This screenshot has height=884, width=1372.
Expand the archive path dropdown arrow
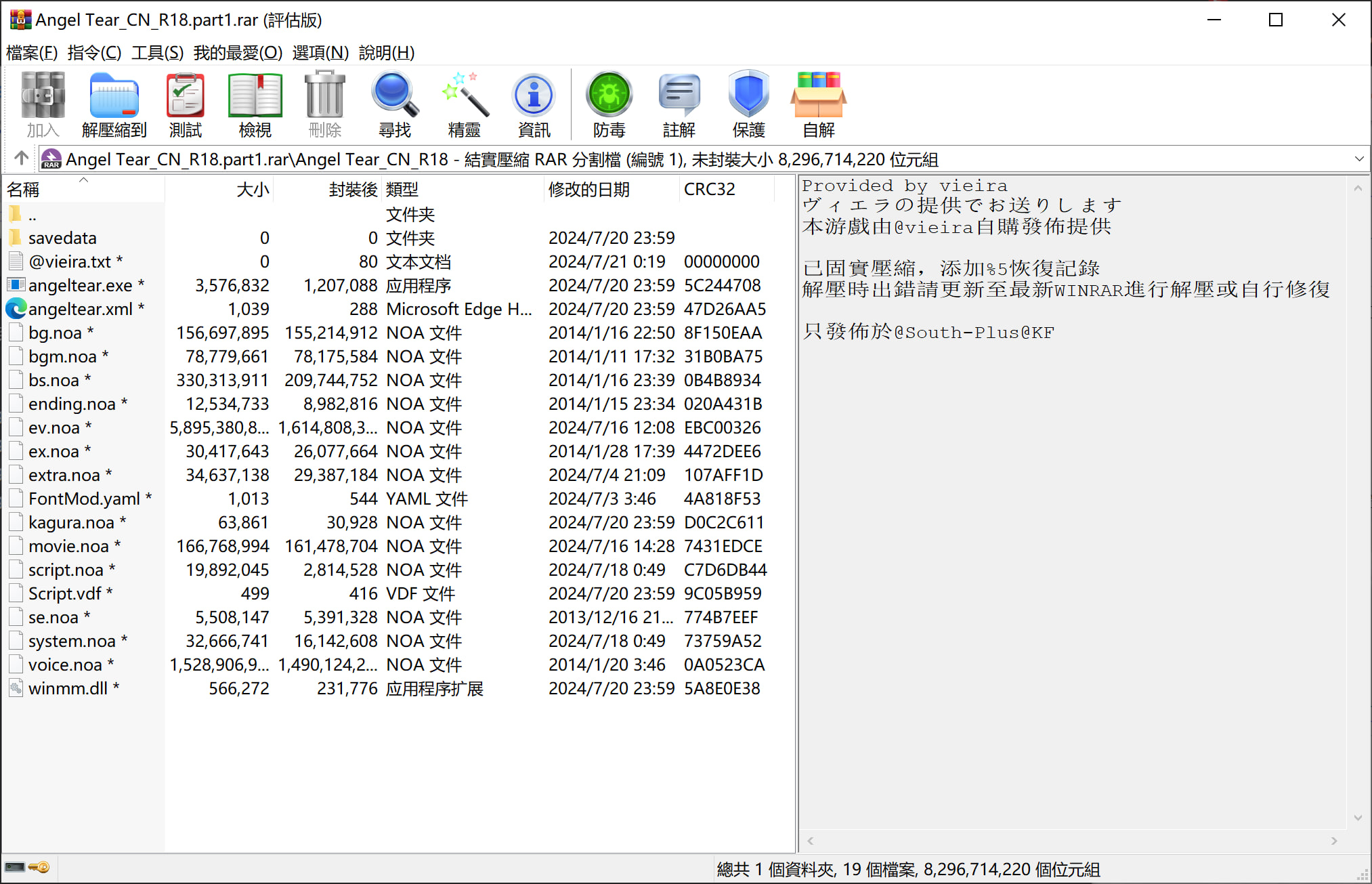1358,159
